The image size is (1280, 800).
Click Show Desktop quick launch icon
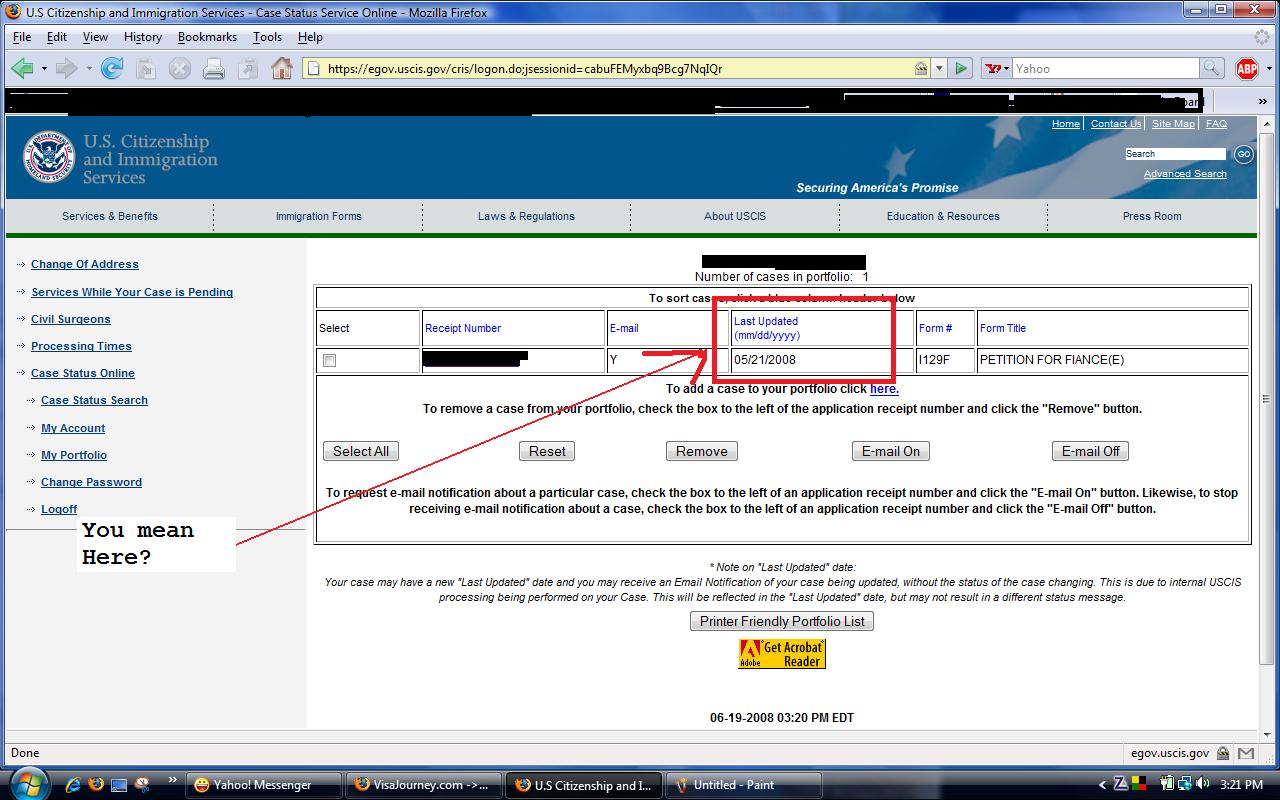(x=119, y=784)
